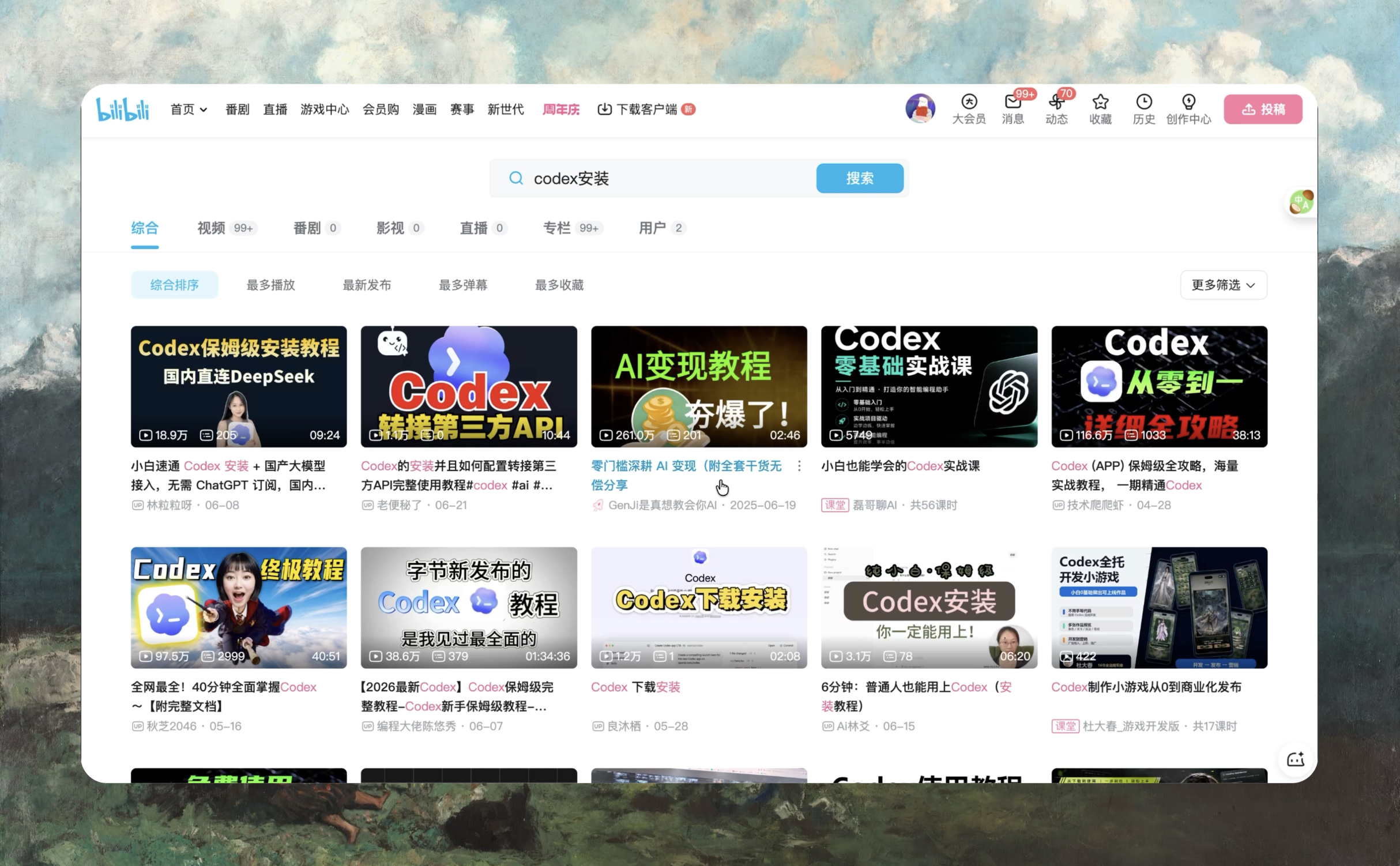Viewport: 1400px width, 866px height.
Task: Open uploader link 老便秘了
Action: click(399, 505)
